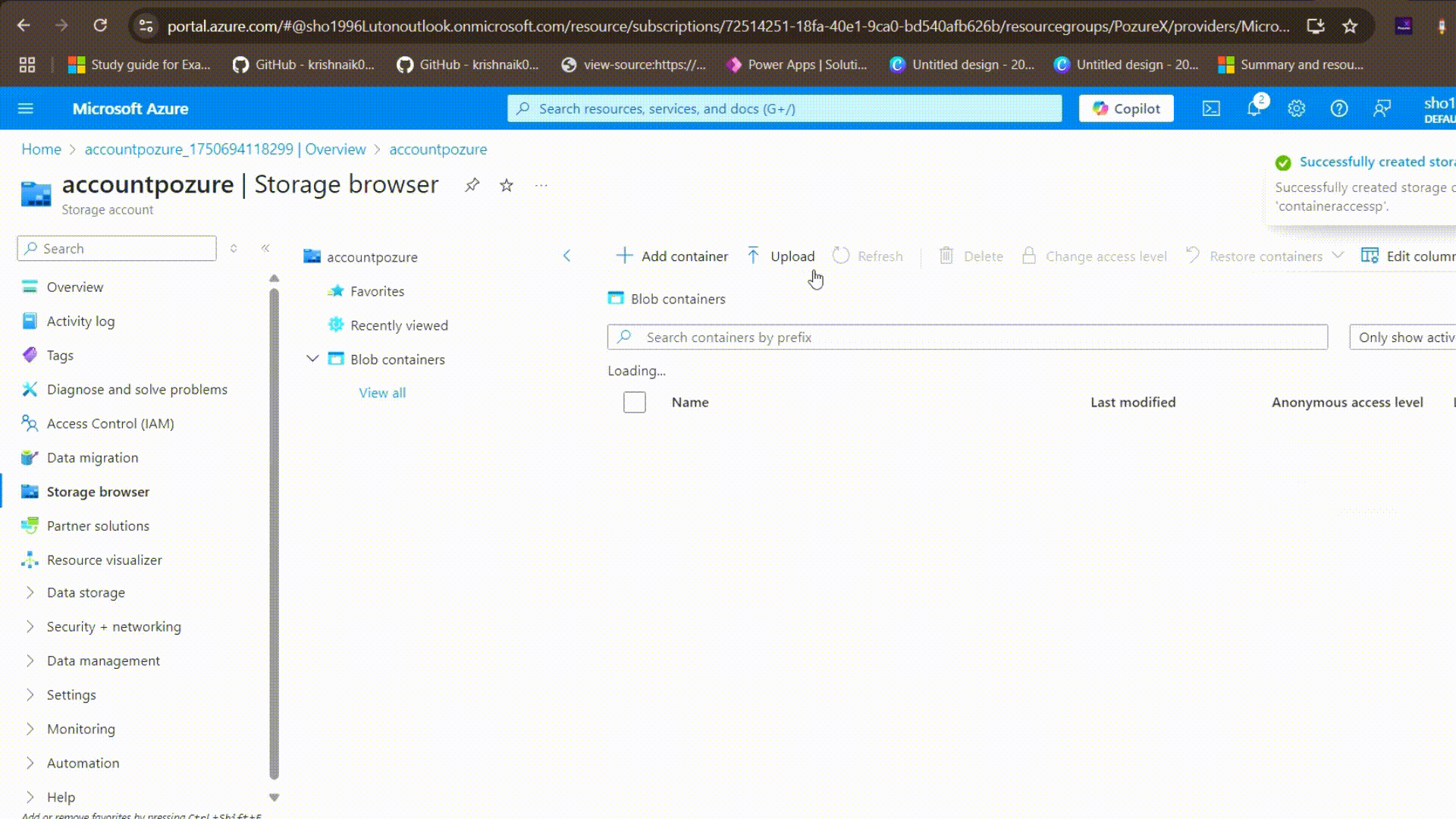Open the ellipsis more options menu
The height and width of the screenshot is (819, 1456).
point(541,185)
